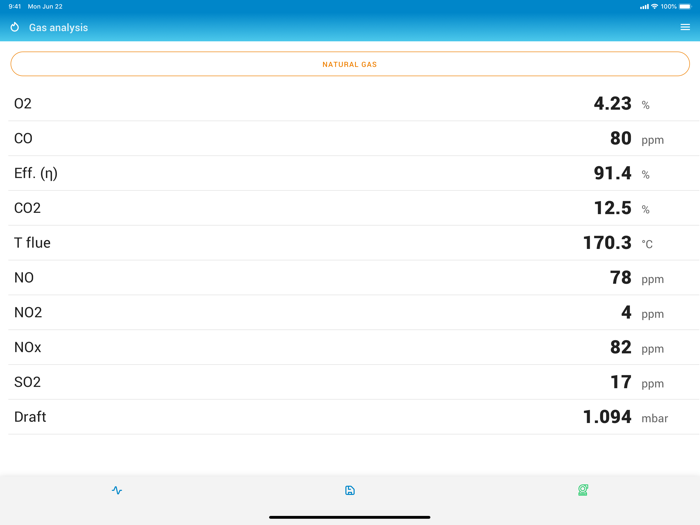Select the efficiency value 91.4

tap(612, 173)
